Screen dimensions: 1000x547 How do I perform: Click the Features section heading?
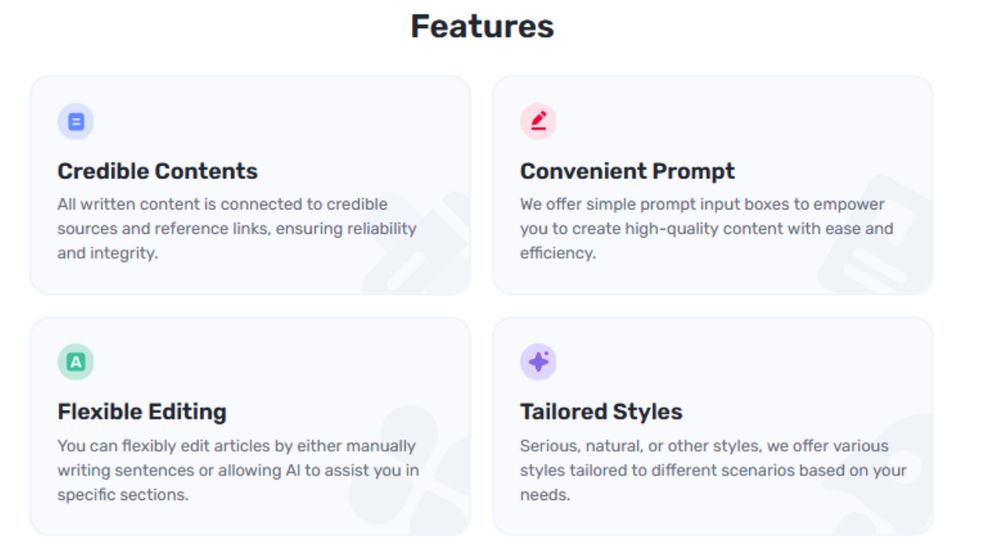[x=482, y=26]
